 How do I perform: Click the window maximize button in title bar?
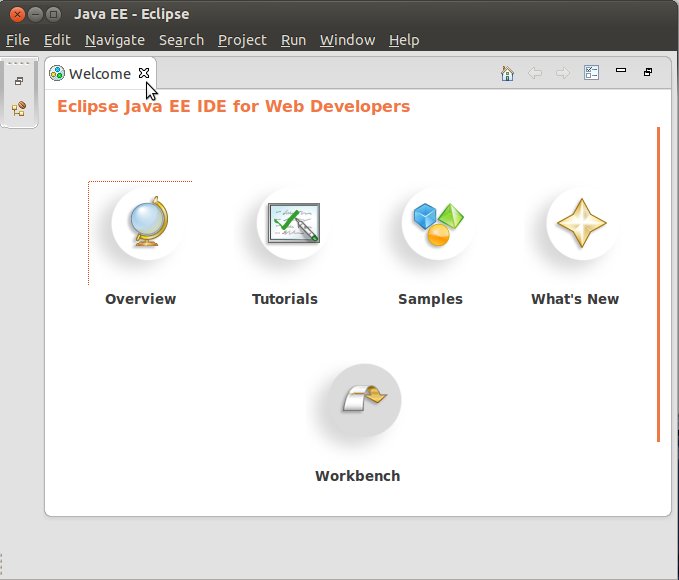pyautogui.click(x=53, y=14)
